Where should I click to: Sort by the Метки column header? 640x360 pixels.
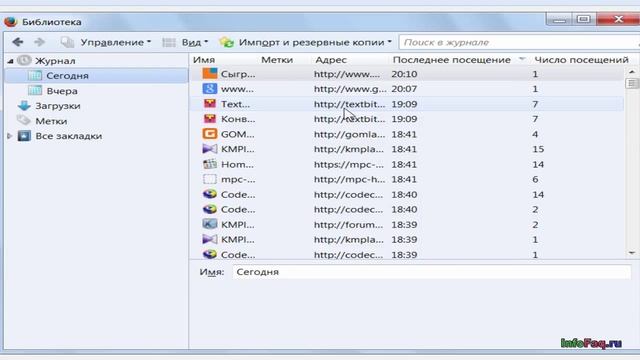click(277, 60)
